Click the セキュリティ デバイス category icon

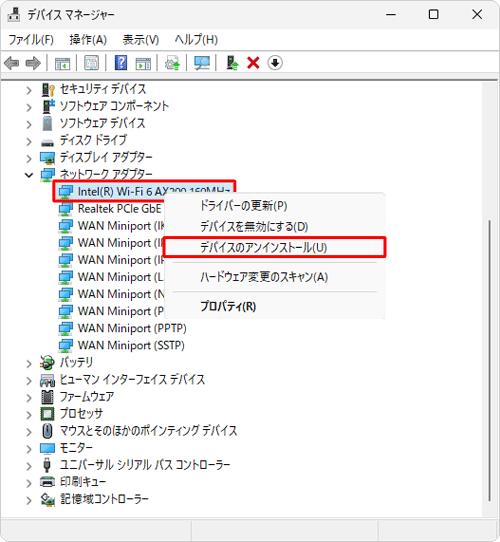click(x=48, y=90)
